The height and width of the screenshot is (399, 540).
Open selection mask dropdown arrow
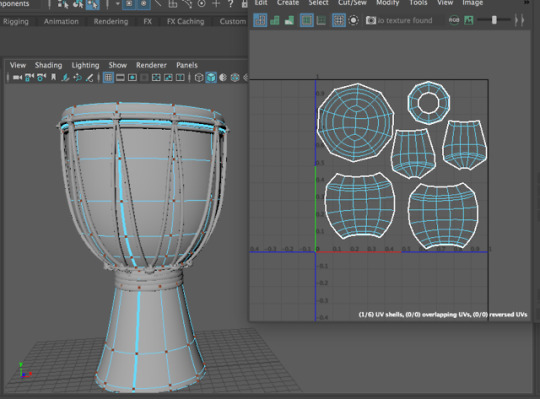[117, 4]
